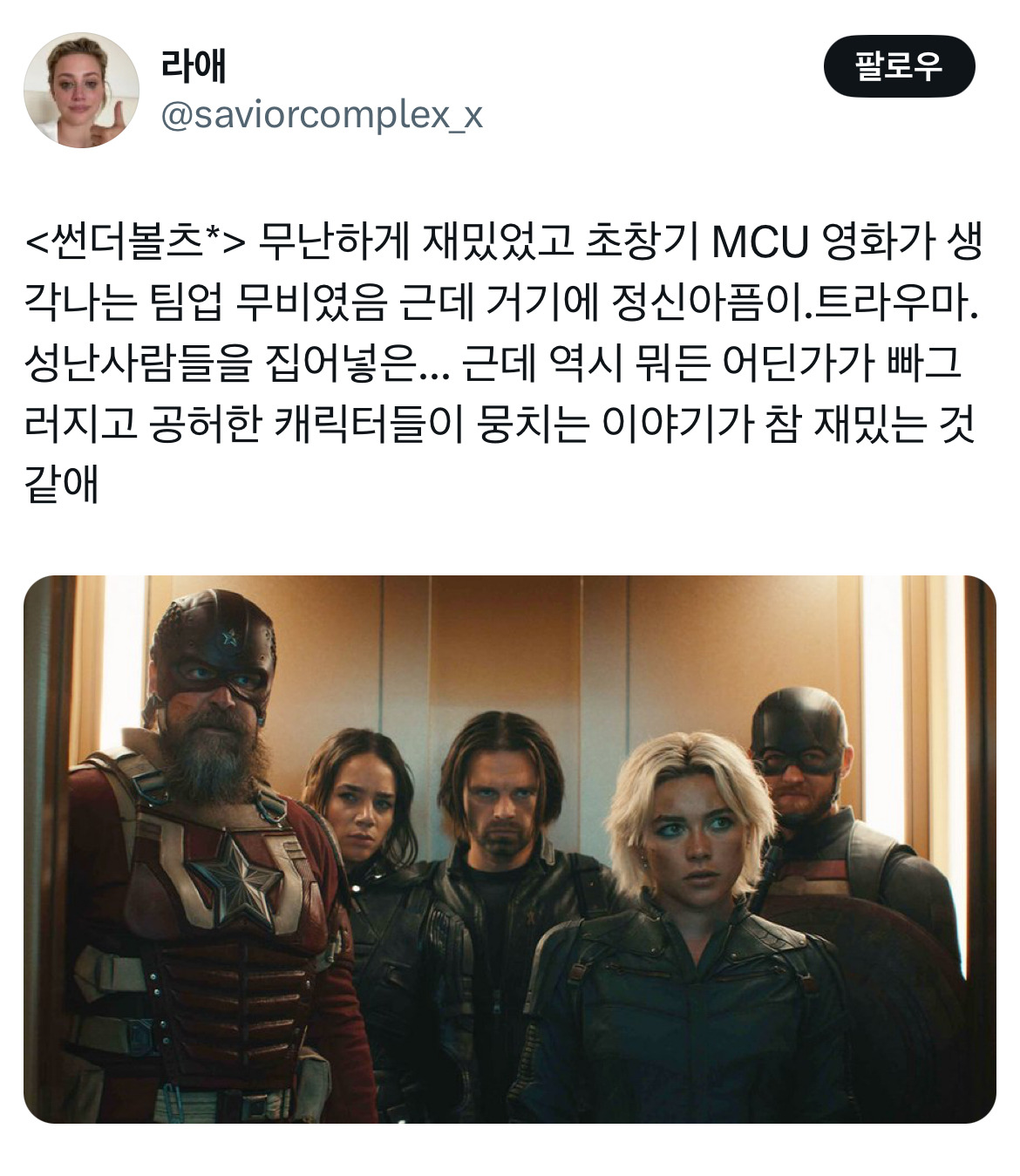Image resolution: width=1020 pixels, height=1176 pixels.
Task: Tap the 팔로우 follow button
Action: [x=899, y=66]
